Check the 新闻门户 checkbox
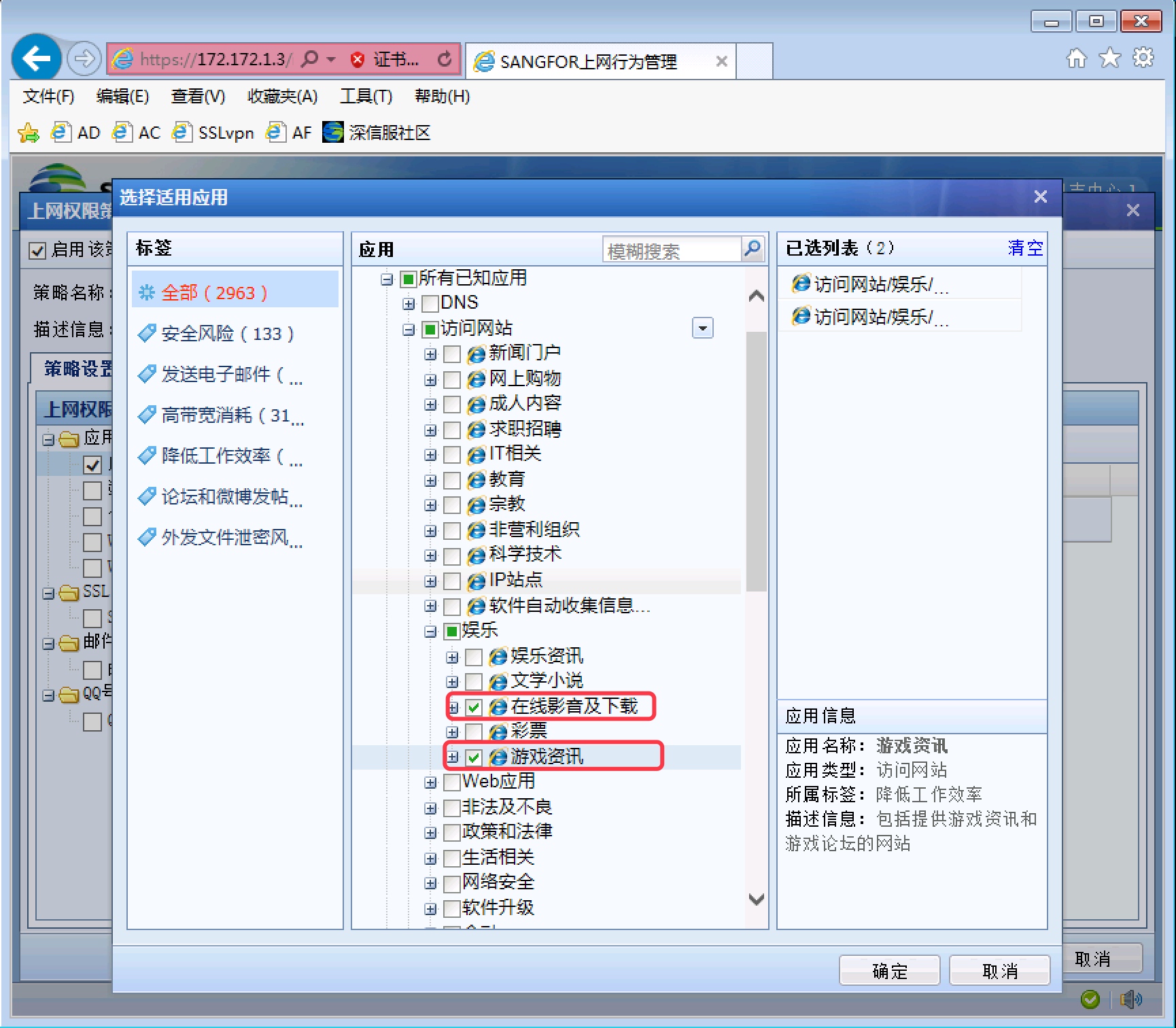This screenshot has height=1028, width=1176. tap(452, 354)
